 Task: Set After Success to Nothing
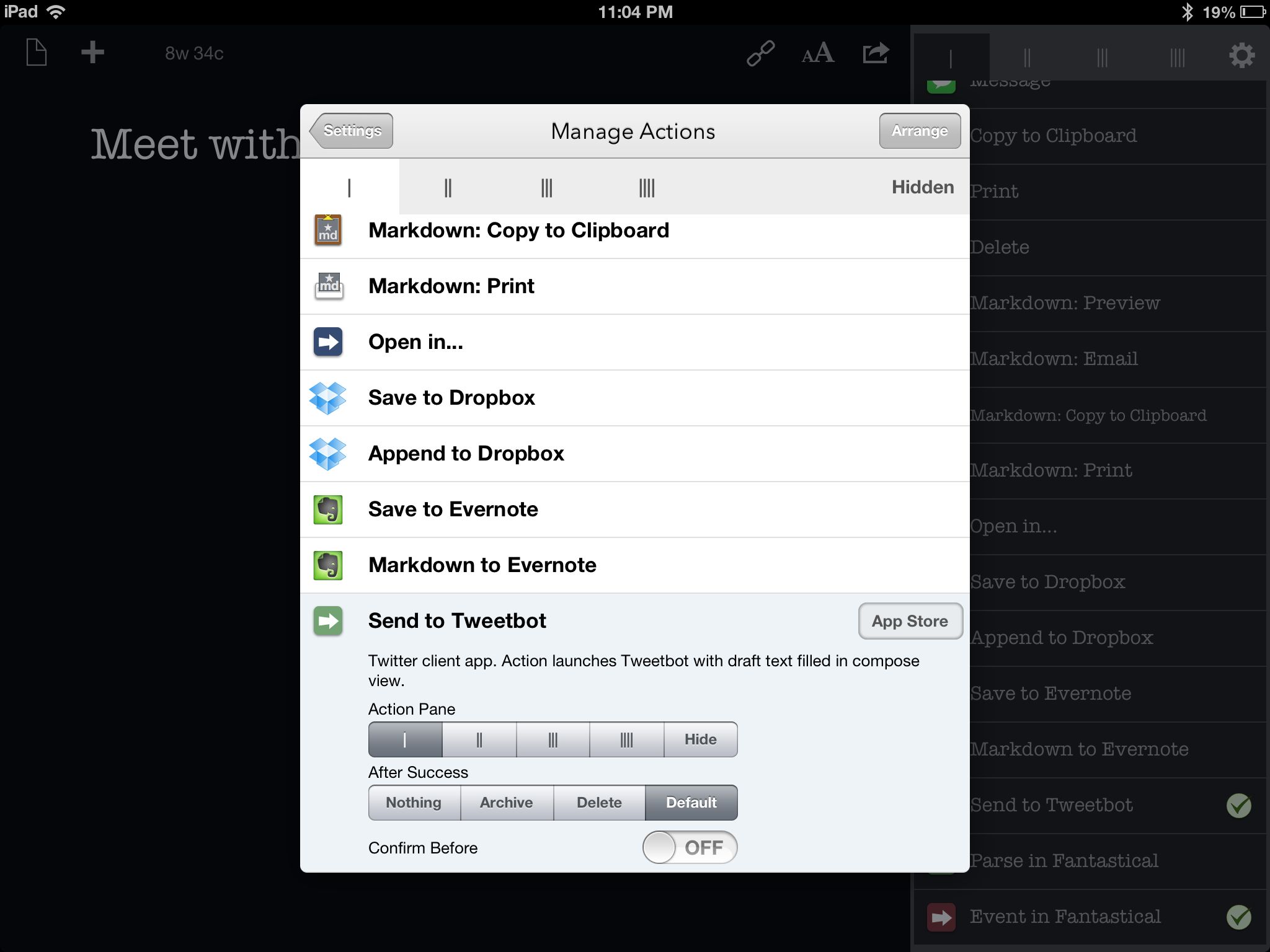point(414,803)
